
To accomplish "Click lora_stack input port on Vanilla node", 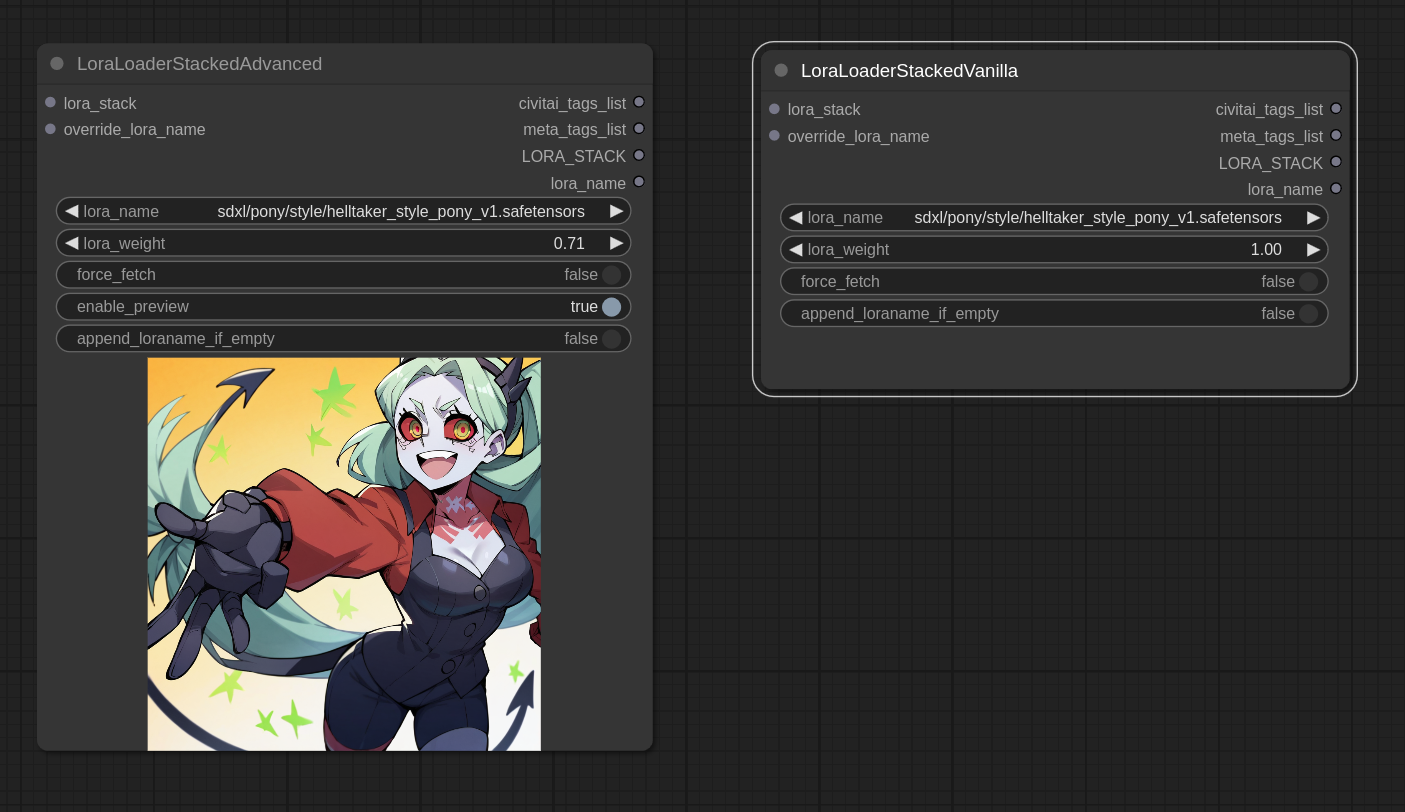I will click(774, 109).
